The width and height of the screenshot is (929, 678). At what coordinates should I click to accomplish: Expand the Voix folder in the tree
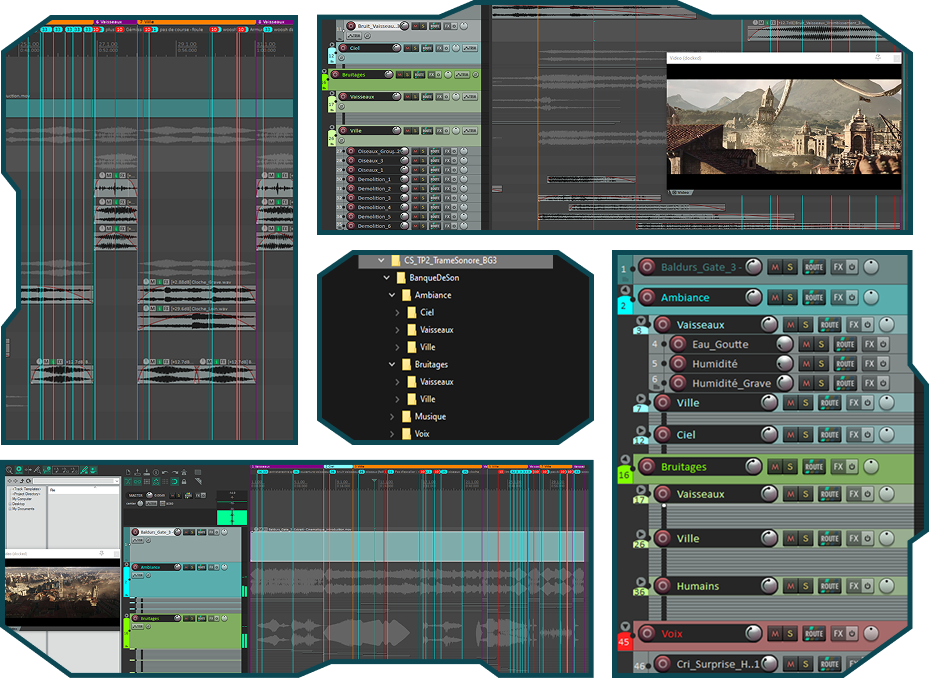(x=393, y=434)
